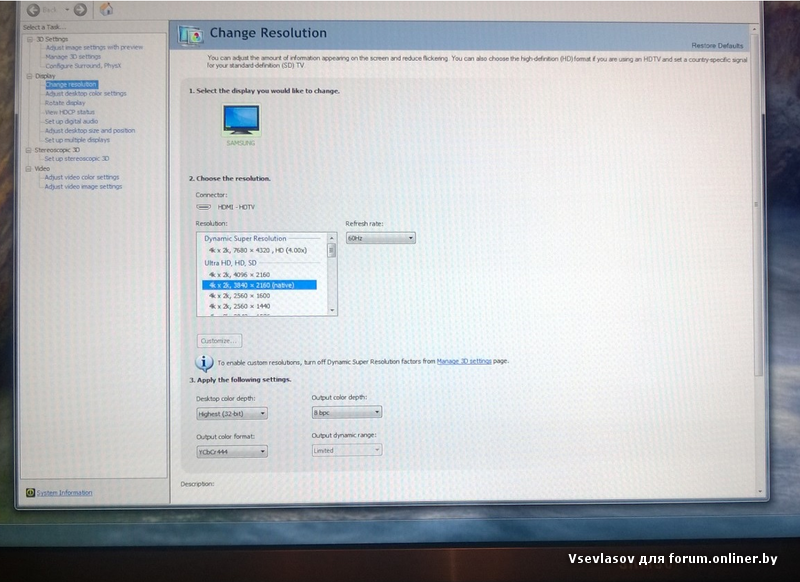Select 2560 × 1600 resolution
Image resolution: width=800 pixels, height=582 pixels.
click(239, 296)
